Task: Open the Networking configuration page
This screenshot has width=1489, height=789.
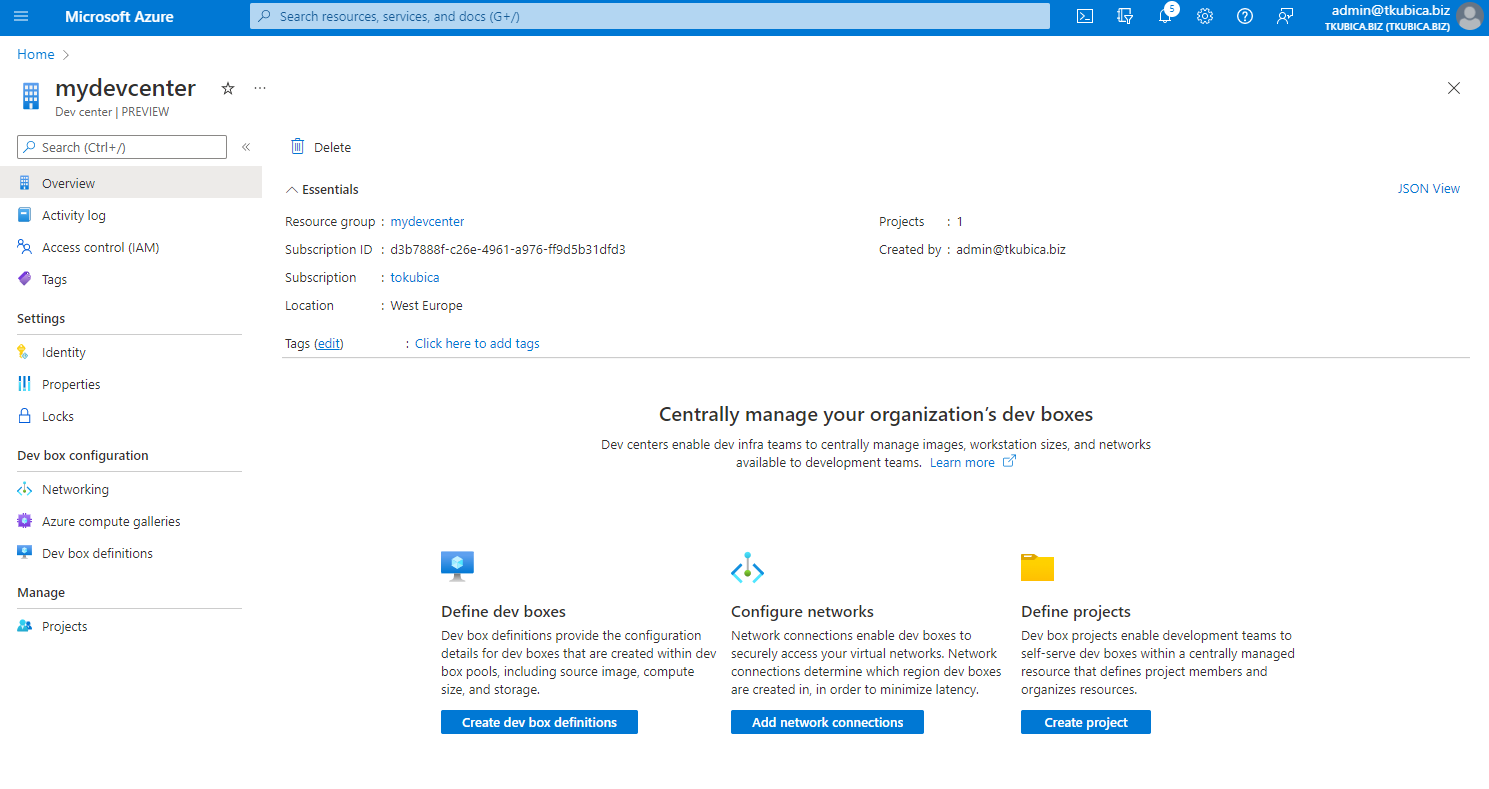Action: click(131, 489)
